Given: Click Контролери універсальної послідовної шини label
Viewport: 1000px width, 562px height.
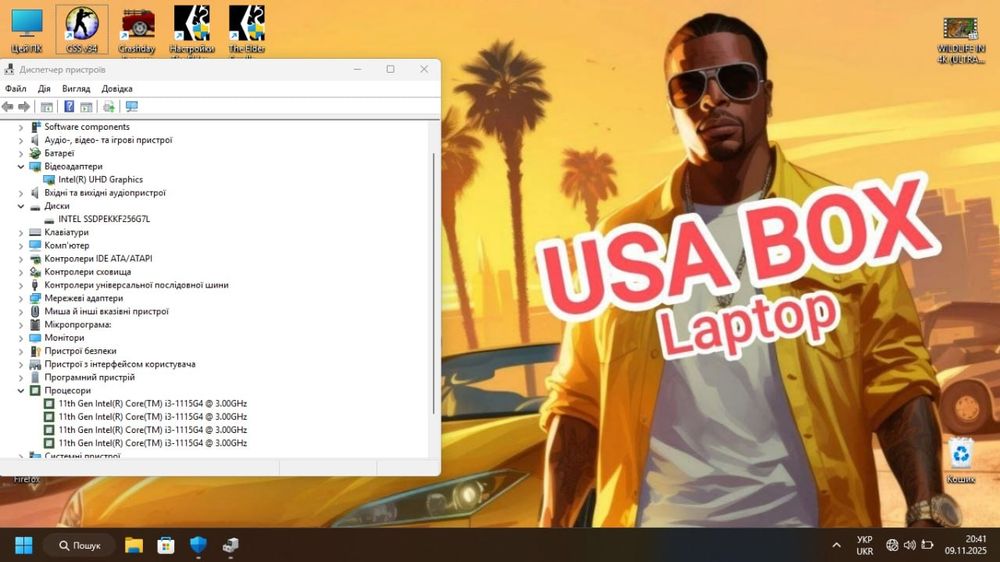Looking at the screenshot, I should (136, 285).
